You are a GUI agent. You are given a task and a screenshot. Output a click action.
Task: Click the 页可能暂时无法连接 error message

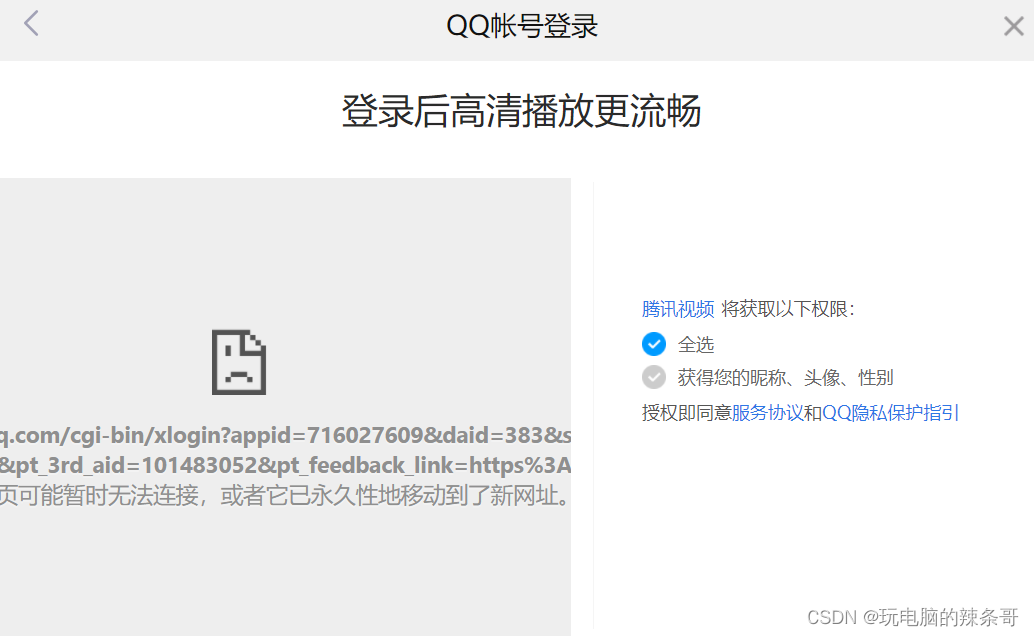pos(286,495)
